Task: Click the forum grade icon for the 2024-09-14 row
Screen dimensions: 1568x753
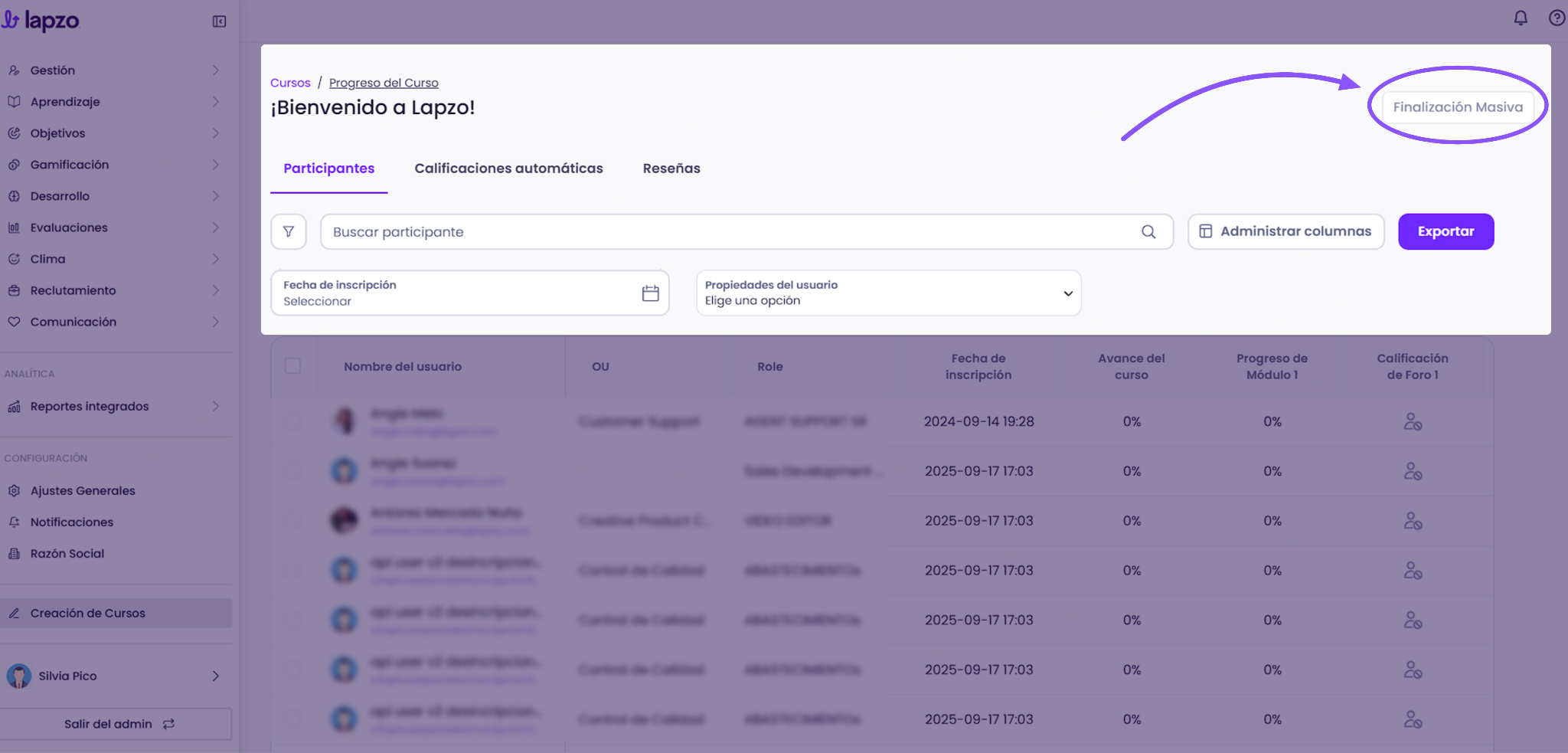Action: (1413, 421)
